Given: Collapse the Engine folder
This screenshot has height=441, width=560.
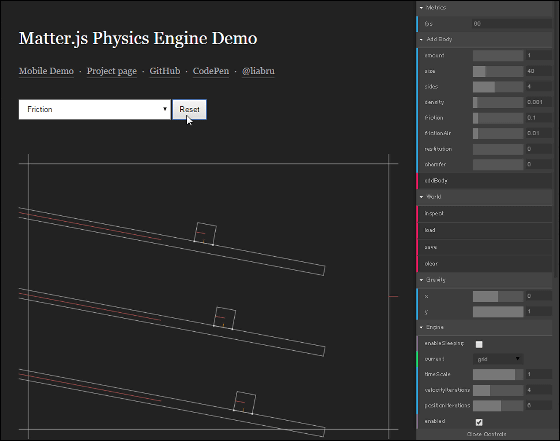Looking at the screenshot, I should (x=484, y=327).
